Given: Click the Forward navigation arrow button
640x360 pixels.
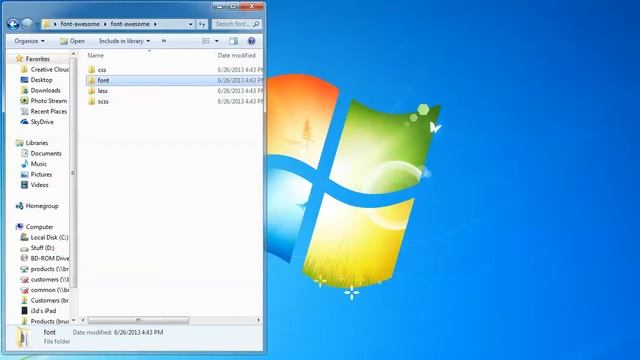Looking at the screenshot, I should (x=27, y=24).
